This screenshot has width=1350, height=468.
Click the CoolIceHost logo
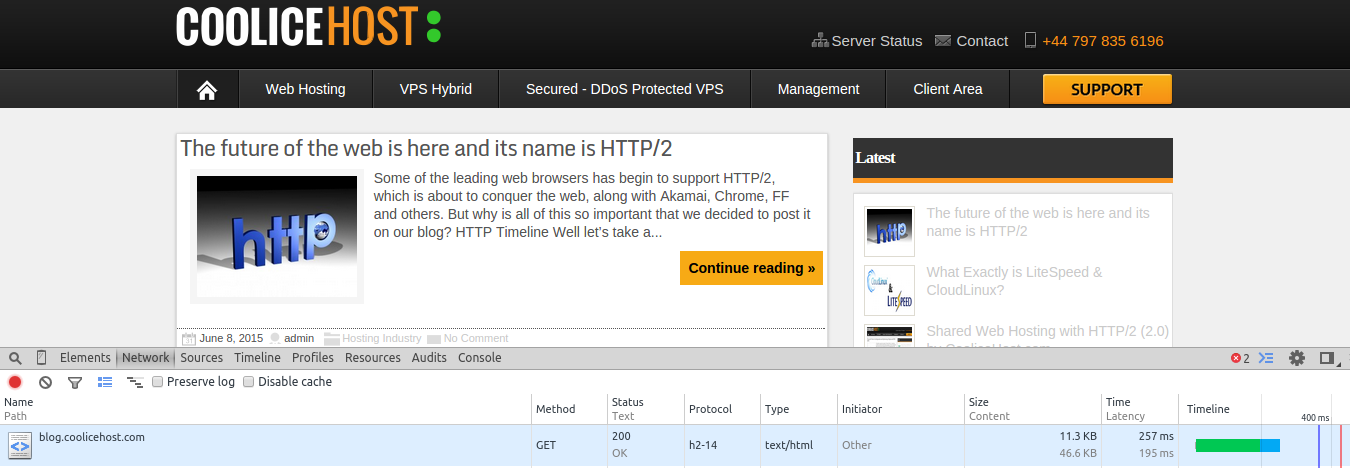point(308,26)
